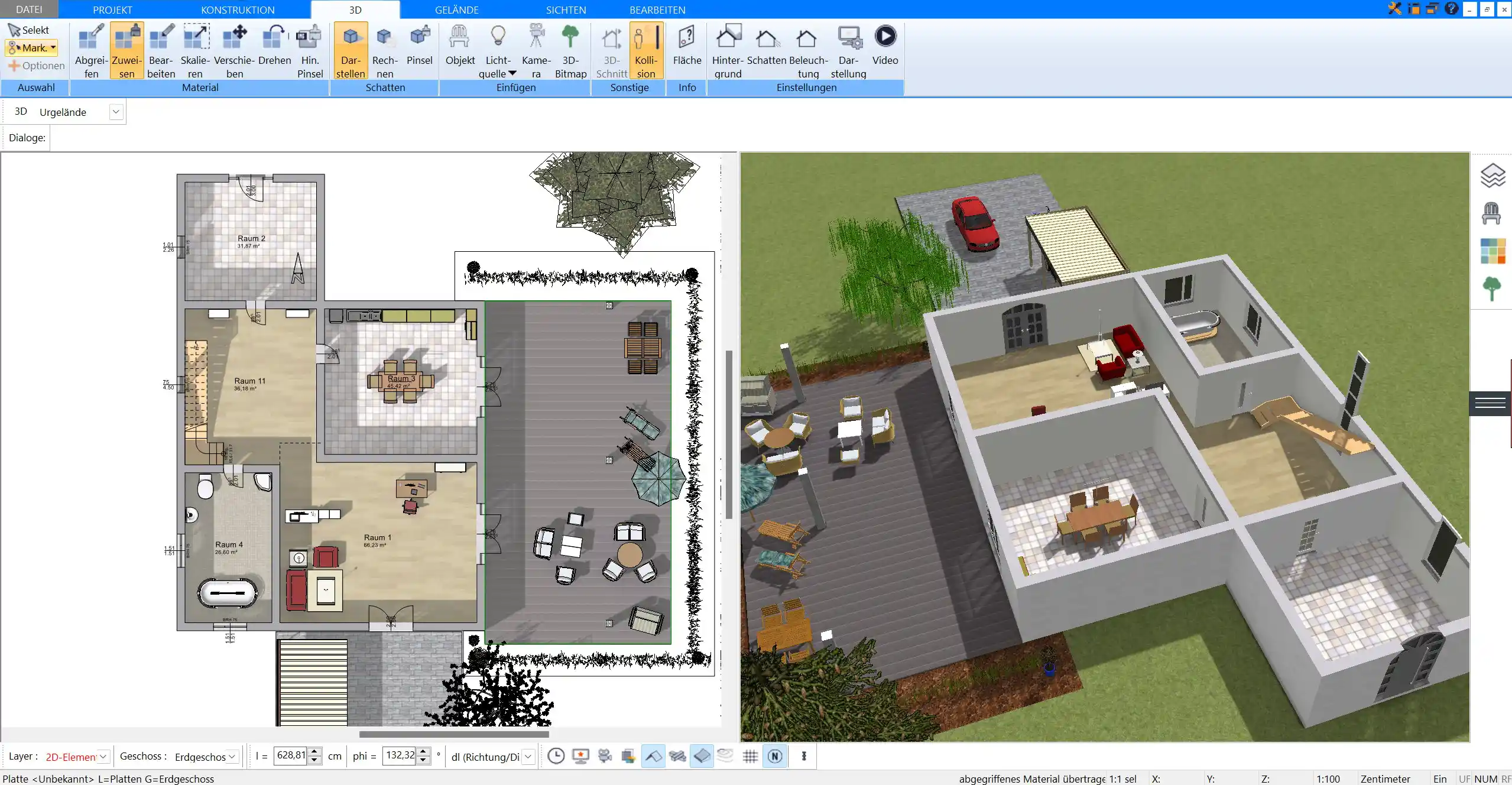Select the Abgreifen material pick tool
The image size is (1512, 785).
pos(91,51)
